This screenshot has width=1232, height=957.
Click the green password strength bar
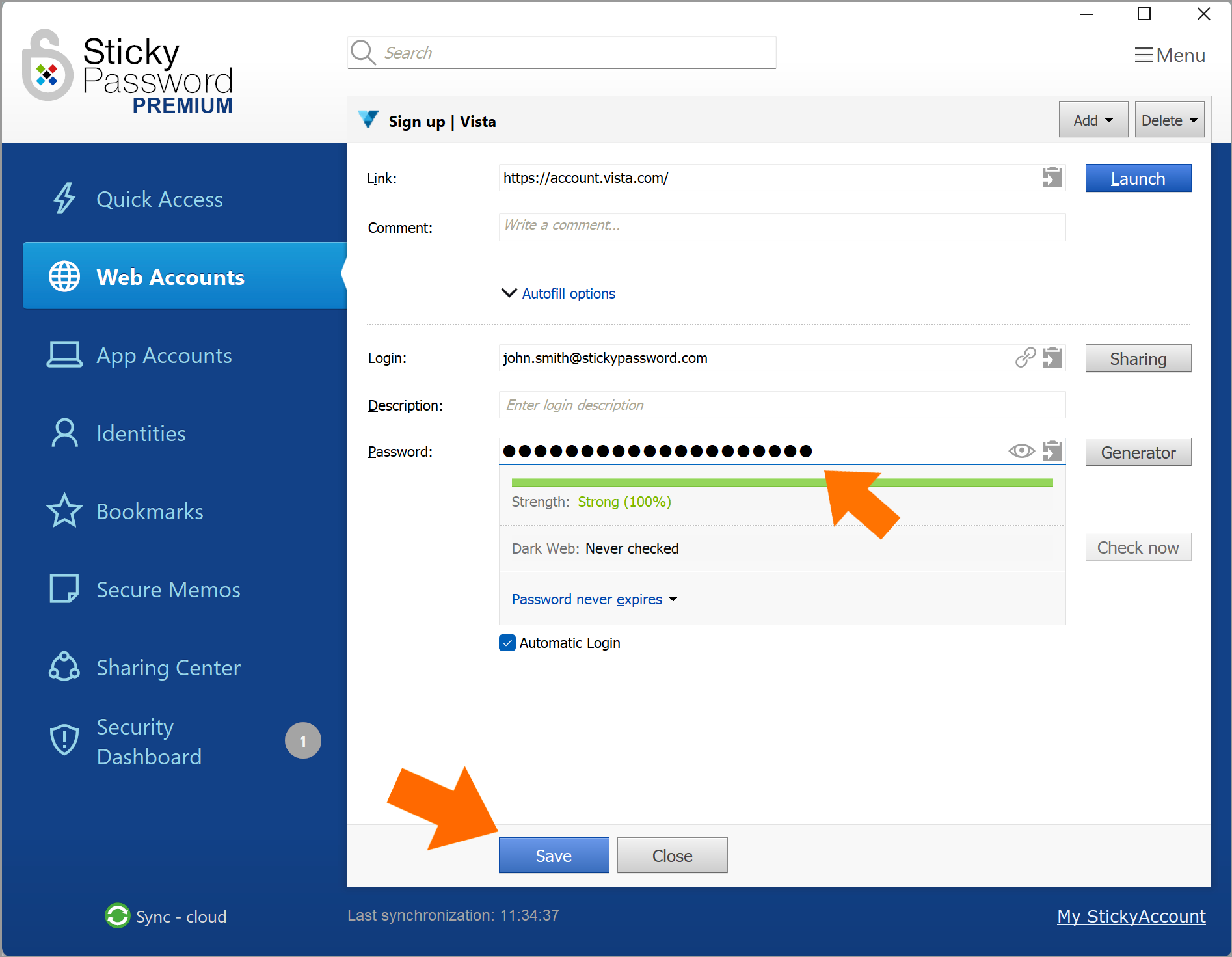pyautogui.click(x=782, y=482)
